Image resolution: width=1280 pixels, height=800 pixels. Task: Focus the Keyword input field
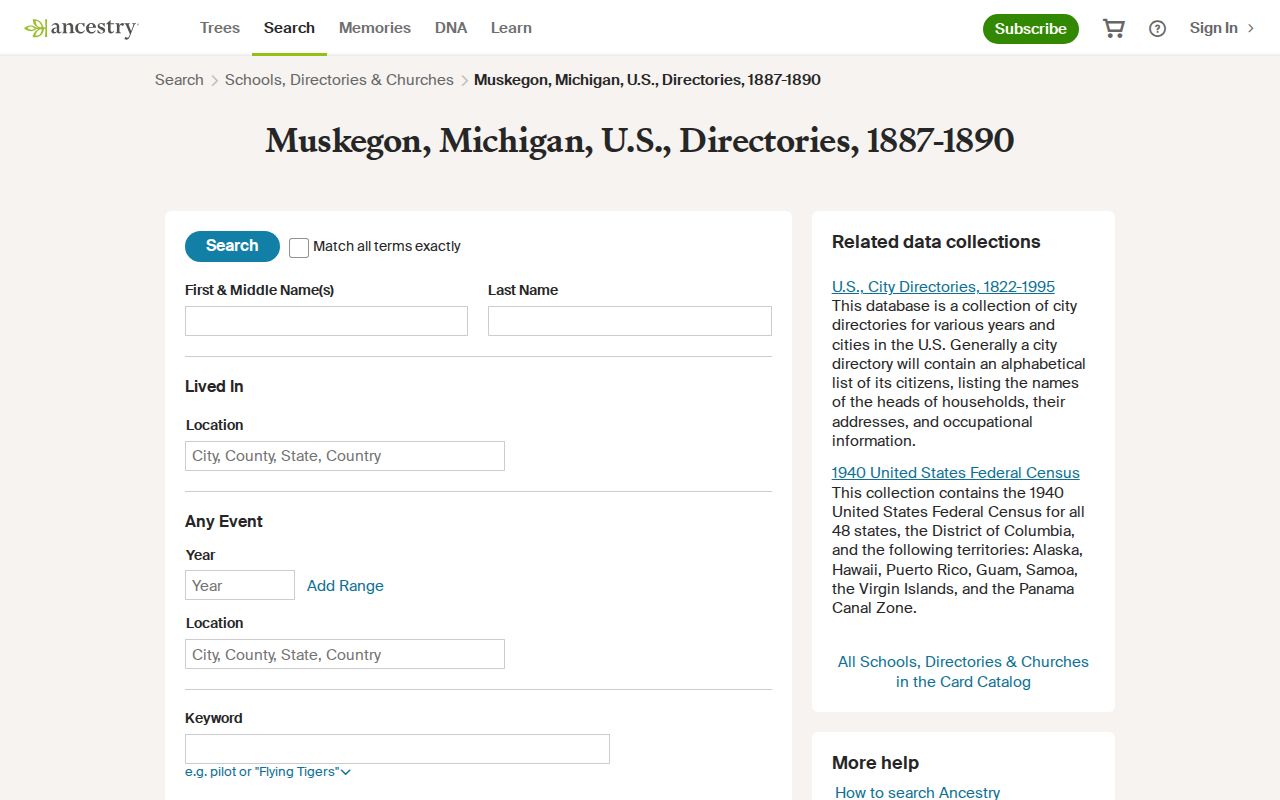point(397,749)
